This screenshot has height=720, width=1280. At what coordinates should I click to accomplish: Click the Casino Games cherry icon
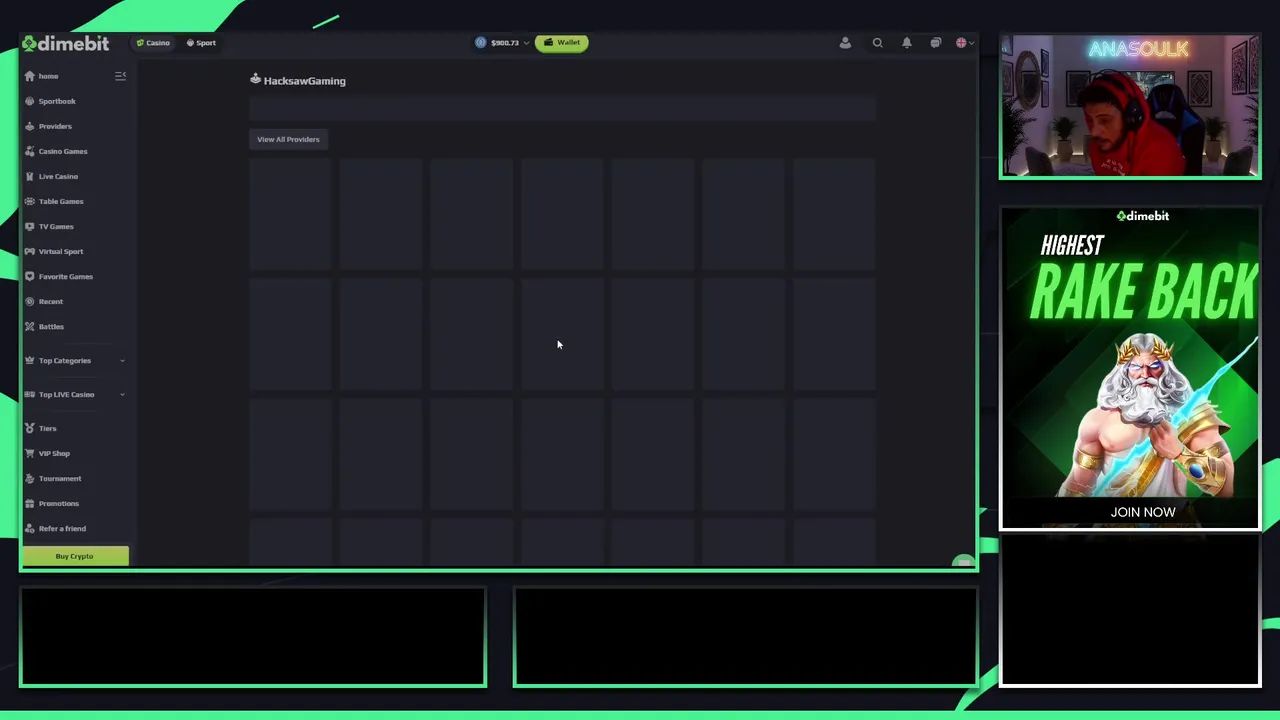tap(29, 151)
